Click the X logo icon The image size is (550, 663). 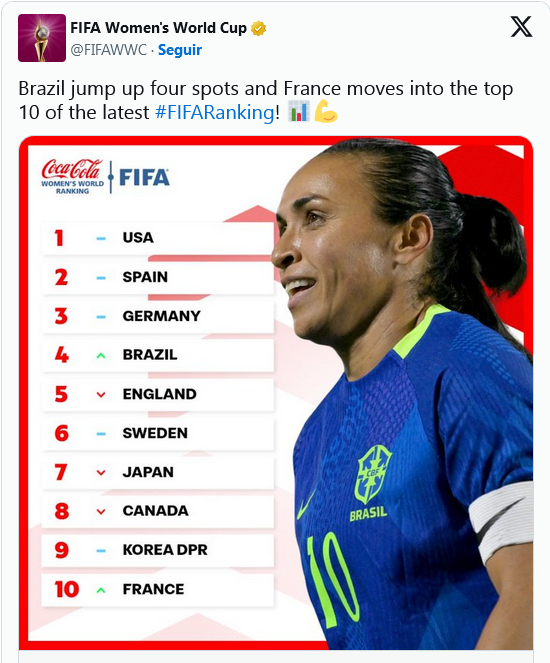(521, 27)
